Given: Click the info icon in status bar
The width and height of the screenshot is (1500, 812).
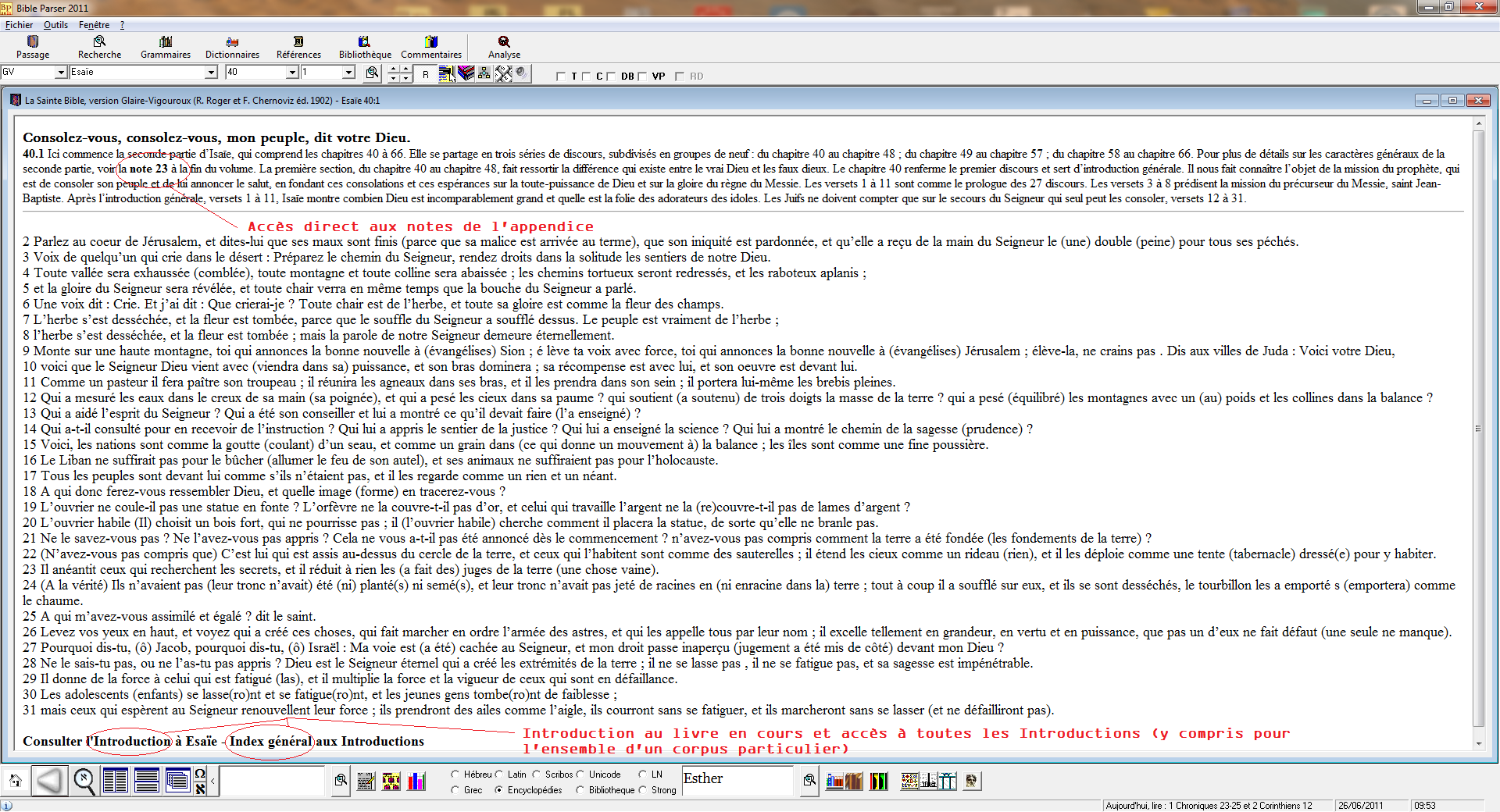Looking at the screenshot, I should [x=7, y=806].
